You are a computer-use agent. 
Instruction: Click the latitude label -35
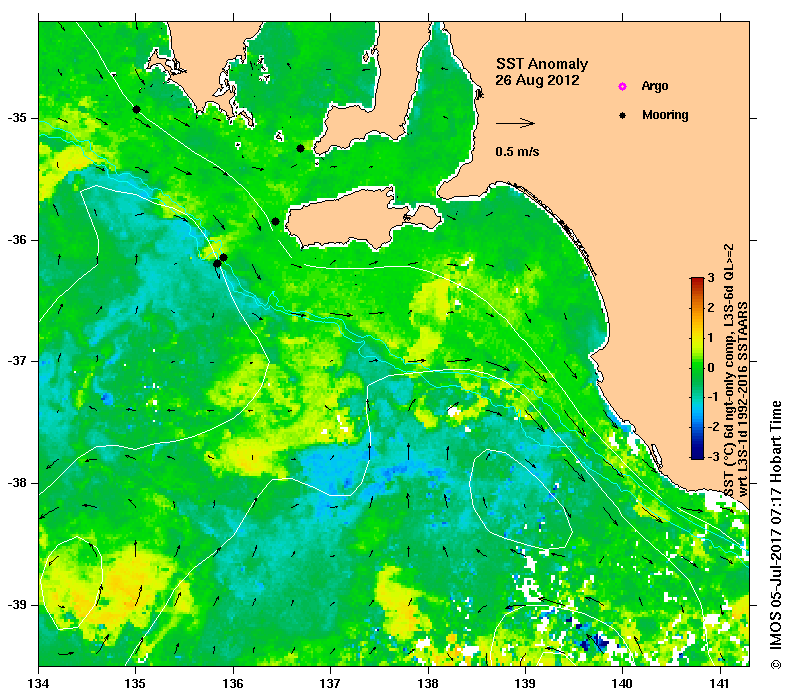point(17,119)
